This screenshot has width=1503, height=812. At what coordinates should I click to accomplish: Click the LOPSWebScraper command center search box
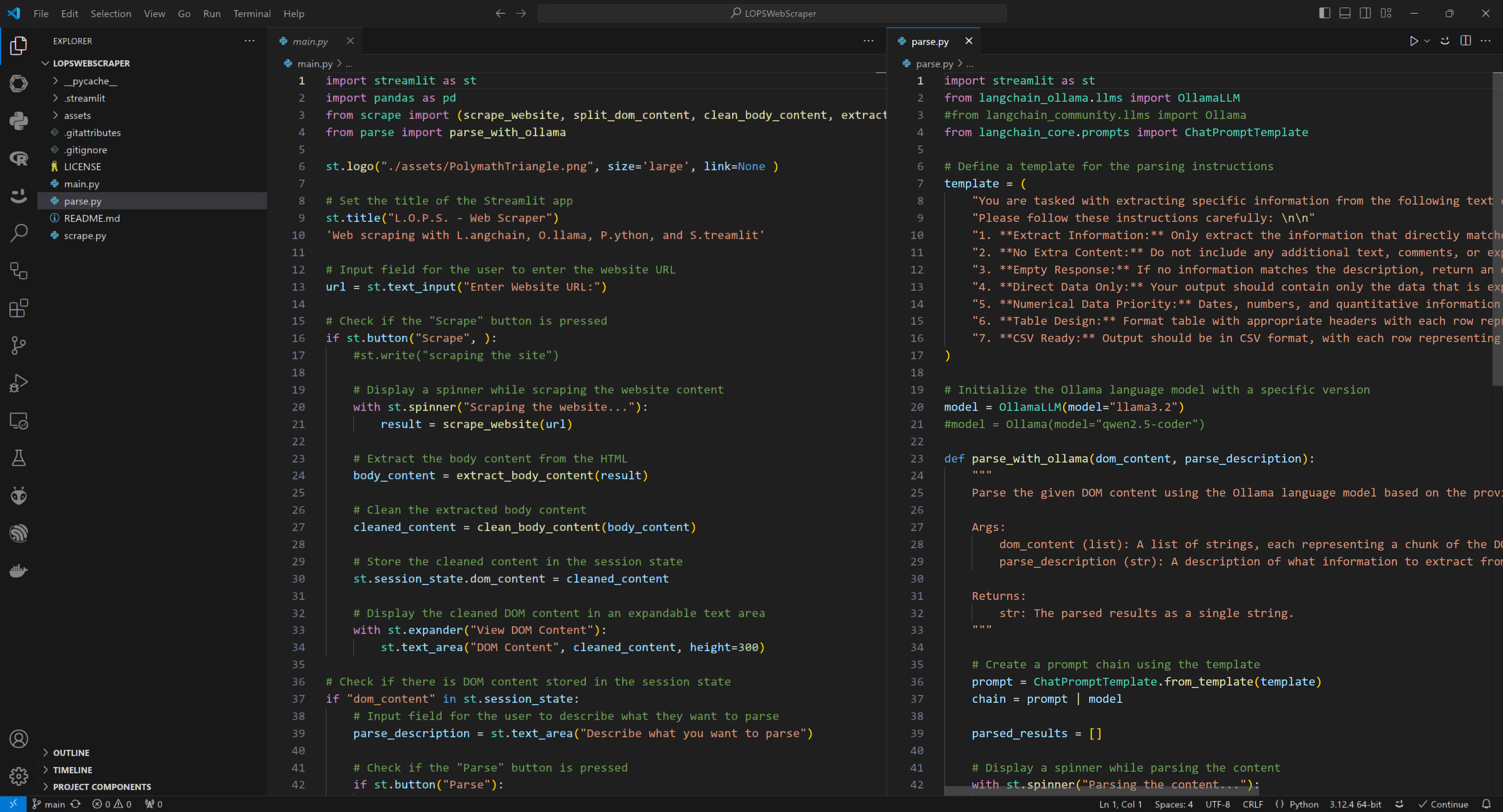[x=772, y=13]
